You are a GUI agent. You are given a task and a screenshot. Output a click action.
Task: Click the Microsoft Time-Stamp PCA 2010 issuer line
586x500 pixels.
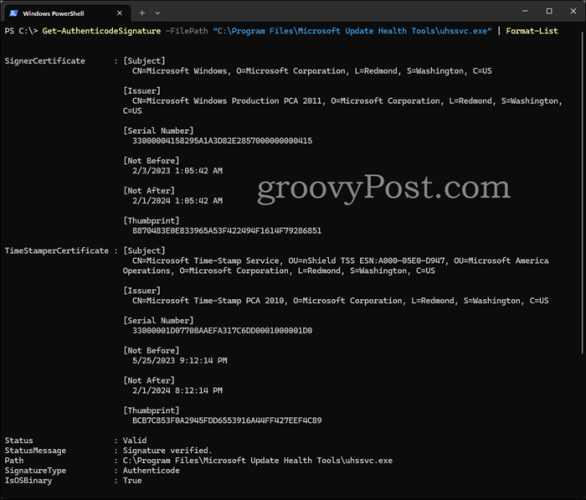point(340,301)
